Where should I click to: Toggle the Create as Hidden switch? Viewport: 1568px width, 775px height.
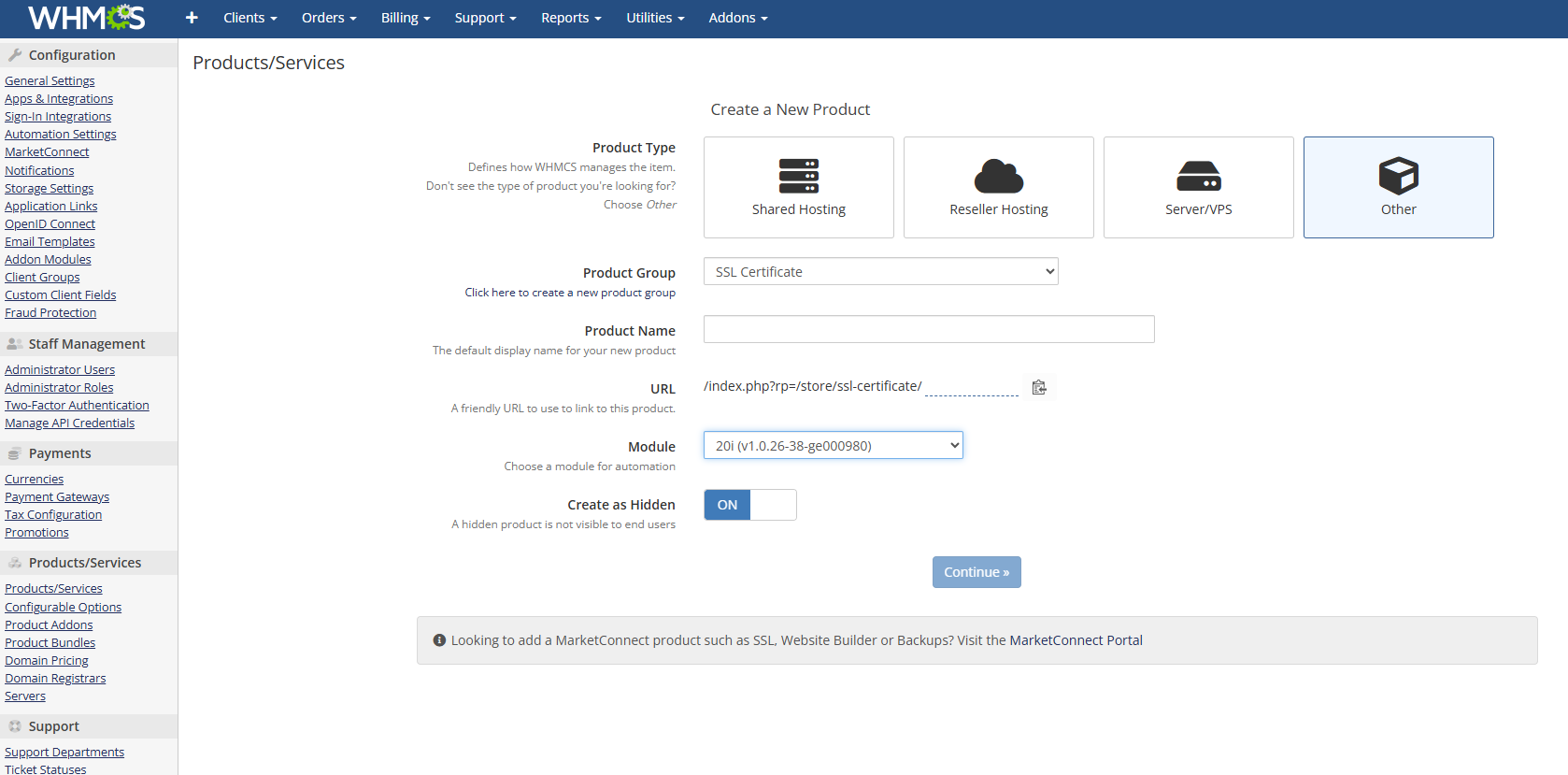(x=749, y=505)
